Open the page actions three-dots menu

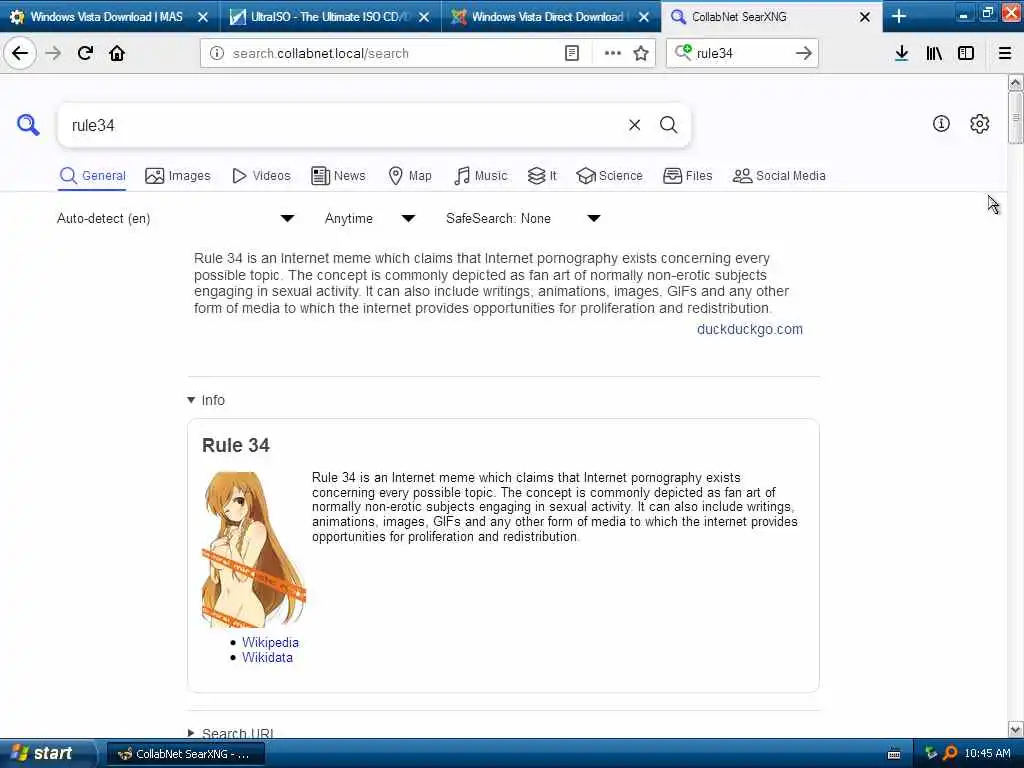(612, 53)
